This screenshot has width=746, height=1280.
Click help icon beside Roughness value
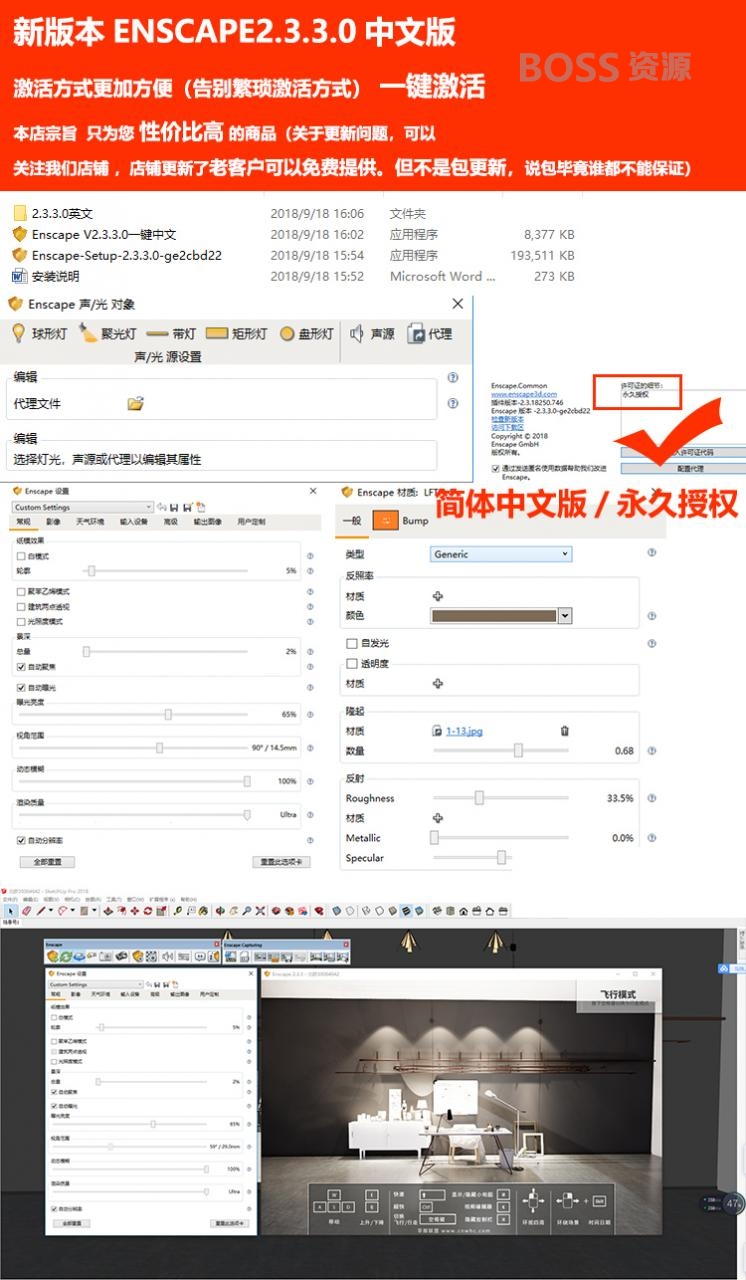652,798
